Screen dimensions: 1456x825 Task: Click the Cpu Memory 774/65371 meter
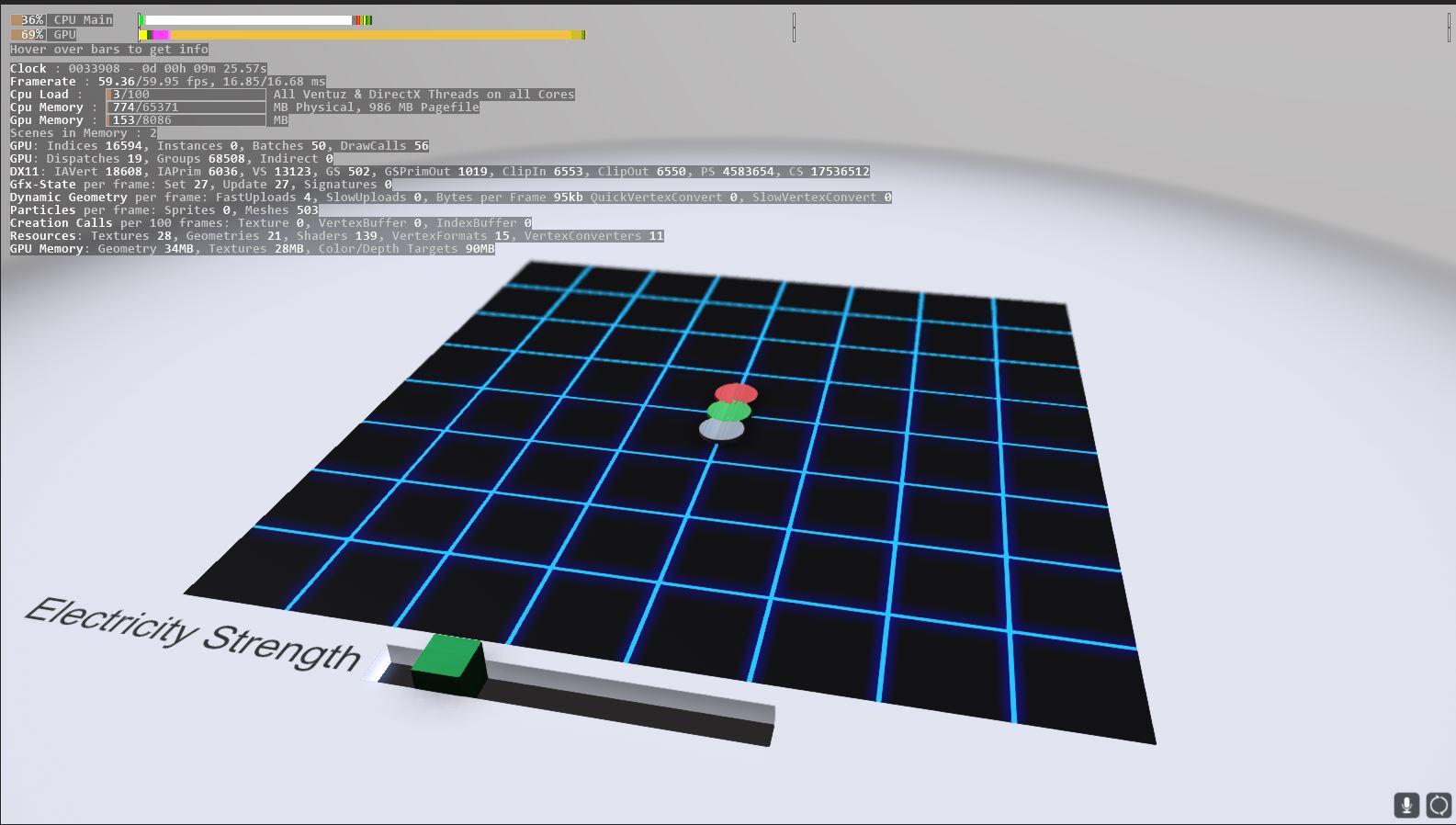pyautogui.click(x=186, y=107)
